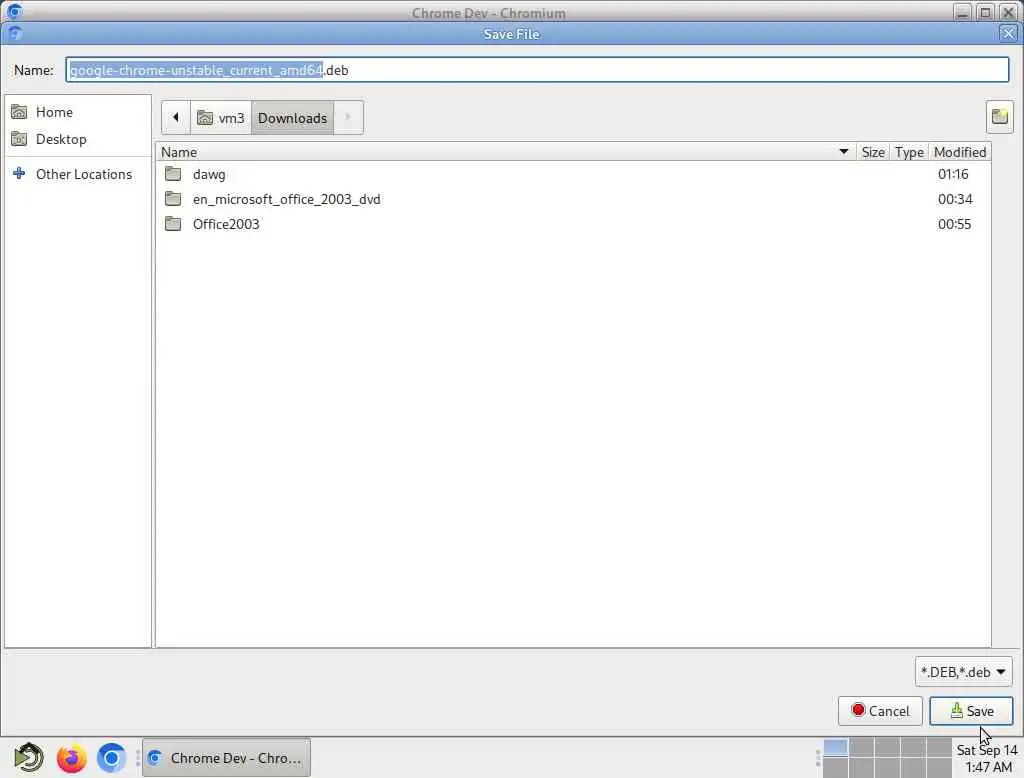The width and height of the screenshot is (1024, 778).
Task: Click the Name filename input field
Action: (537, 70)
